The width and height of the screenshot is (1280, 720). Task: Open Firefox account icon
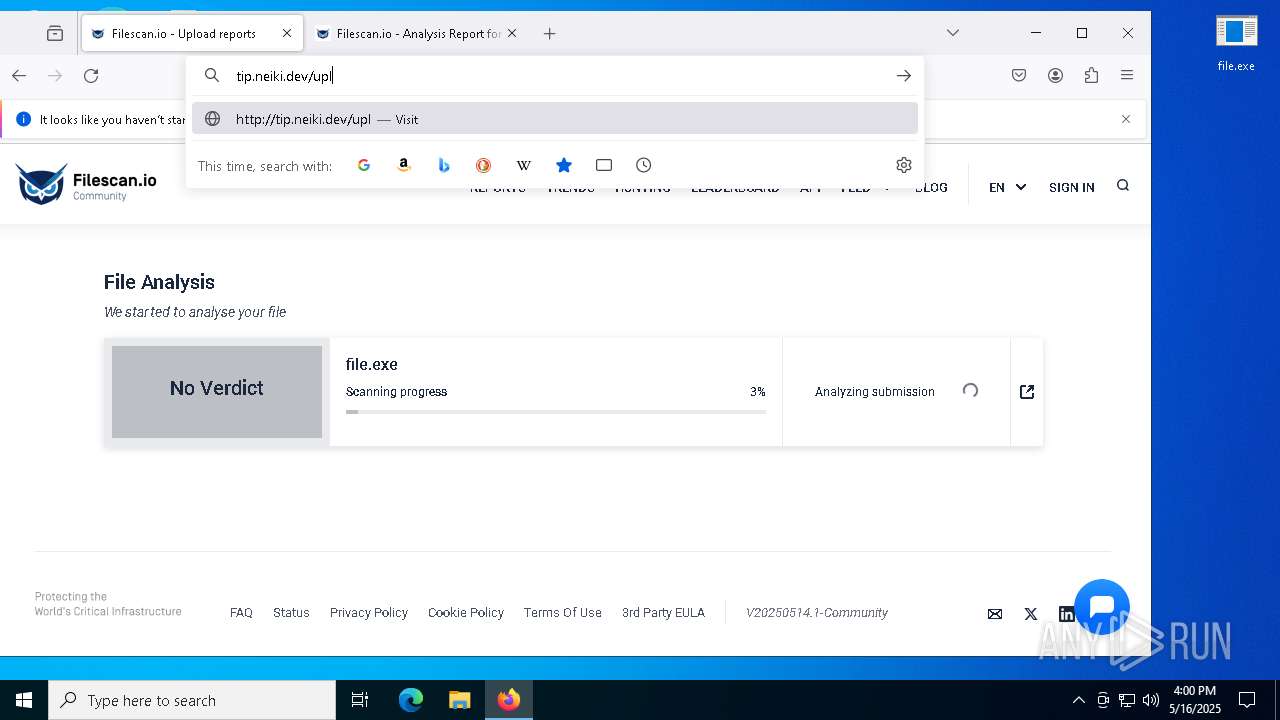[1055, 76]
